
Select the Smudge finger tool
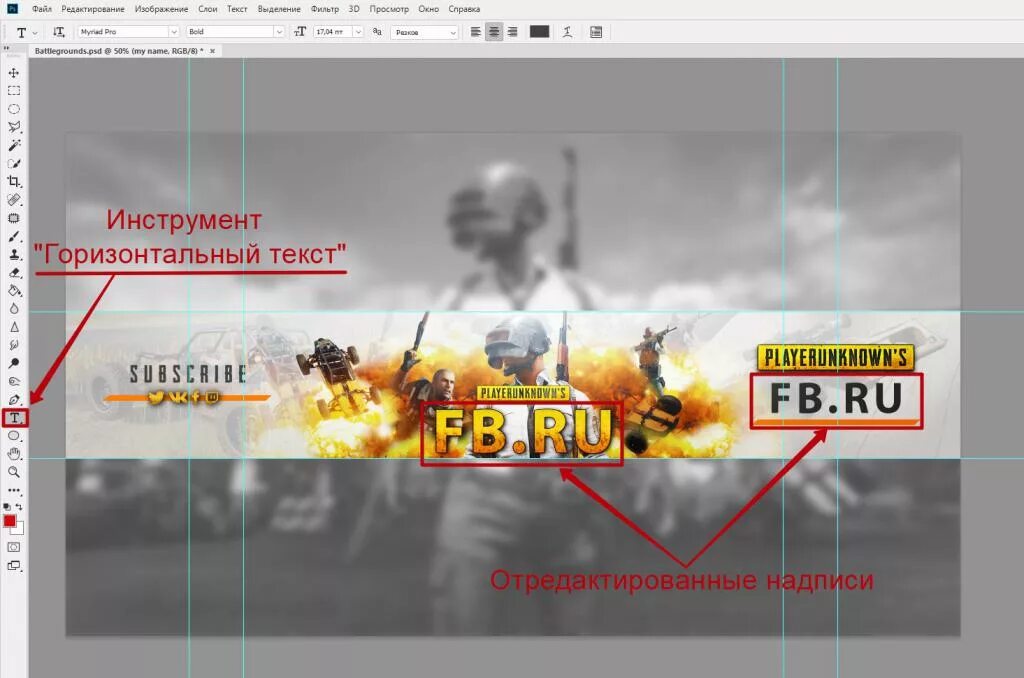click(14, 345)
